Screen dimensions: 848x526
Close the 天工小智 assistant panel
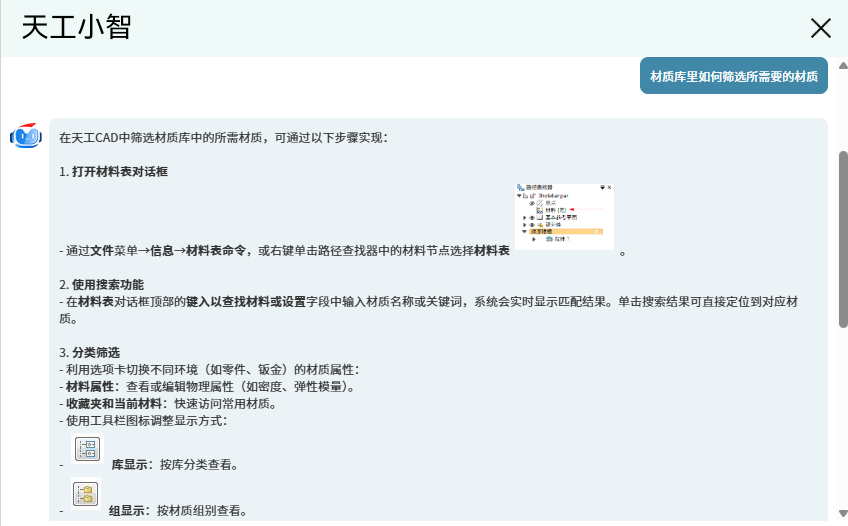pos(820,28)
